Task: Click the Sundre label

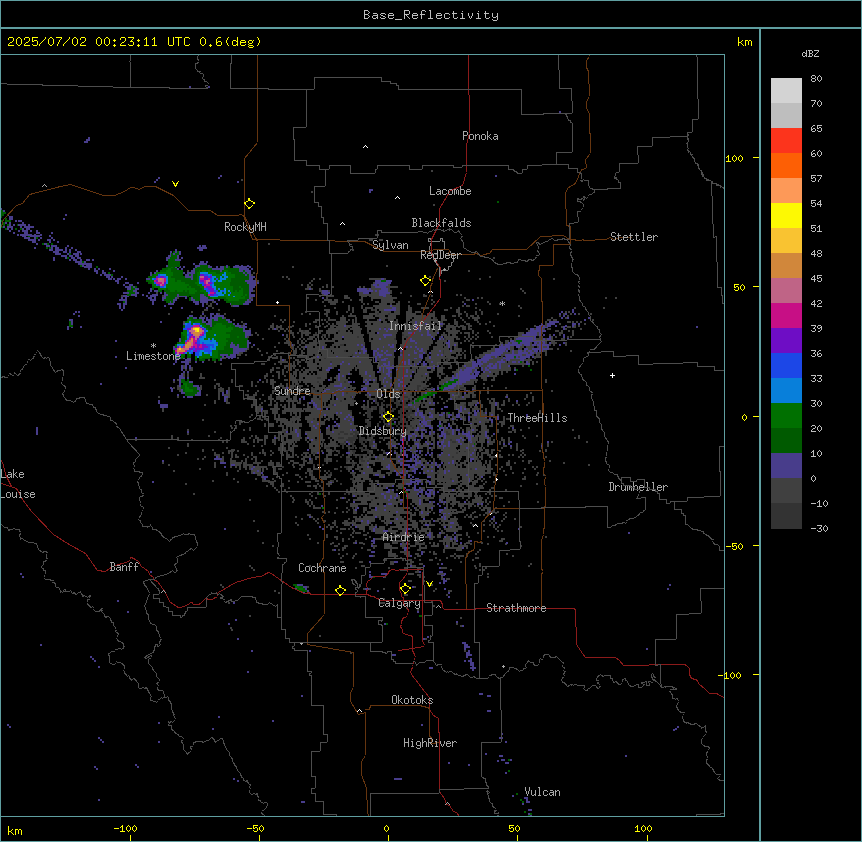Action: [292, 391]
